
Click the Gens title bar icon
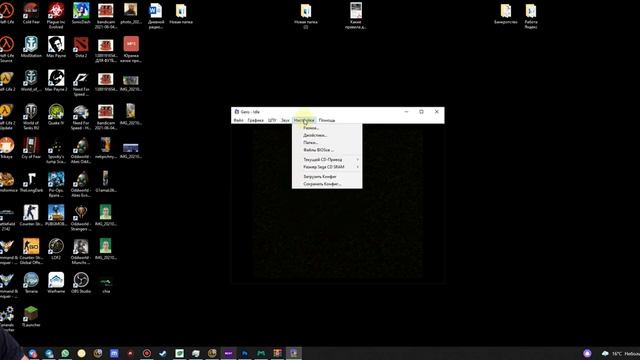click(236, 111)
